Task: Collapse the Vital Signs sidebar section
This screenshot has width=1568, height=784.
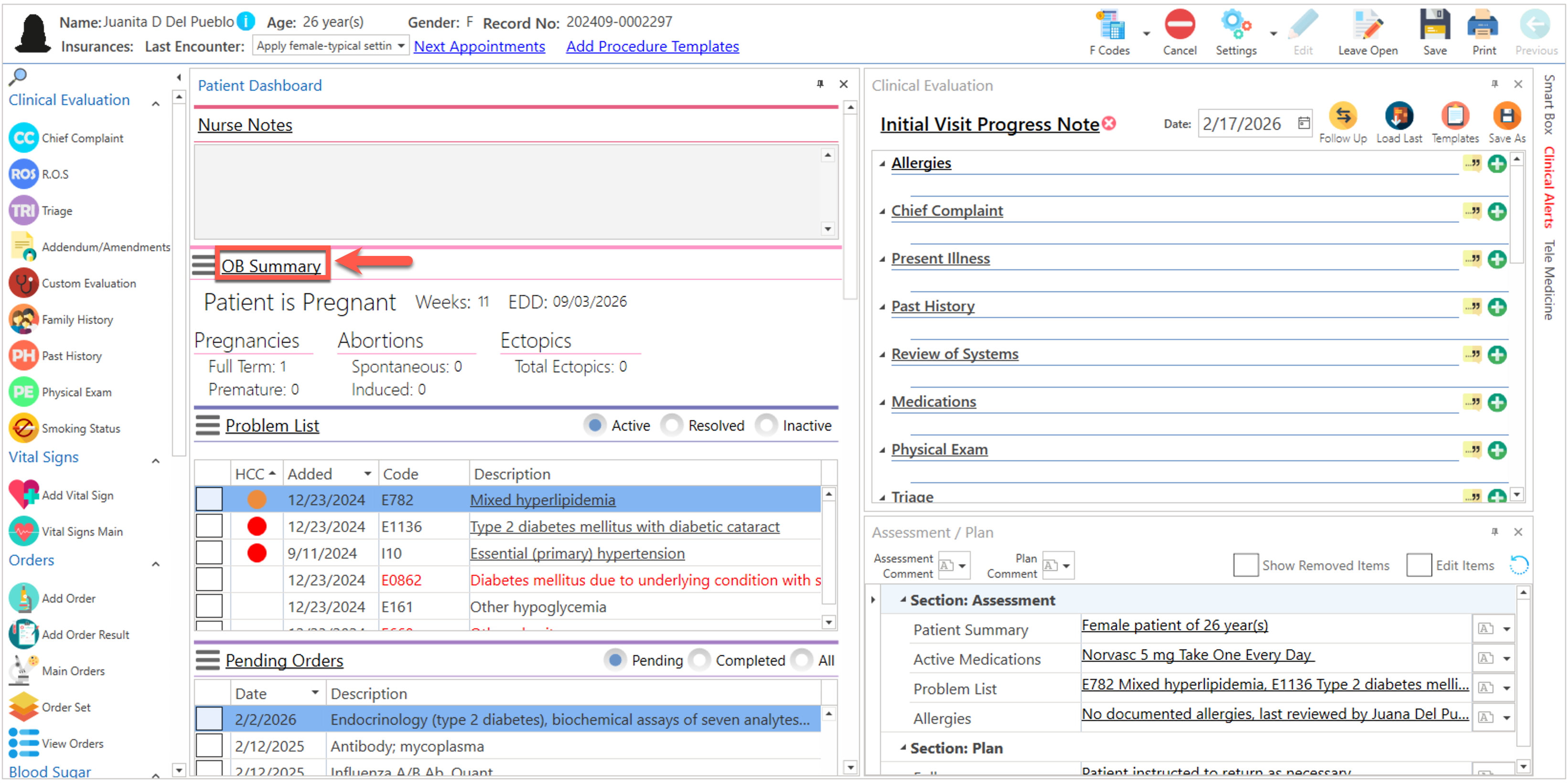Action: (156, 460)
